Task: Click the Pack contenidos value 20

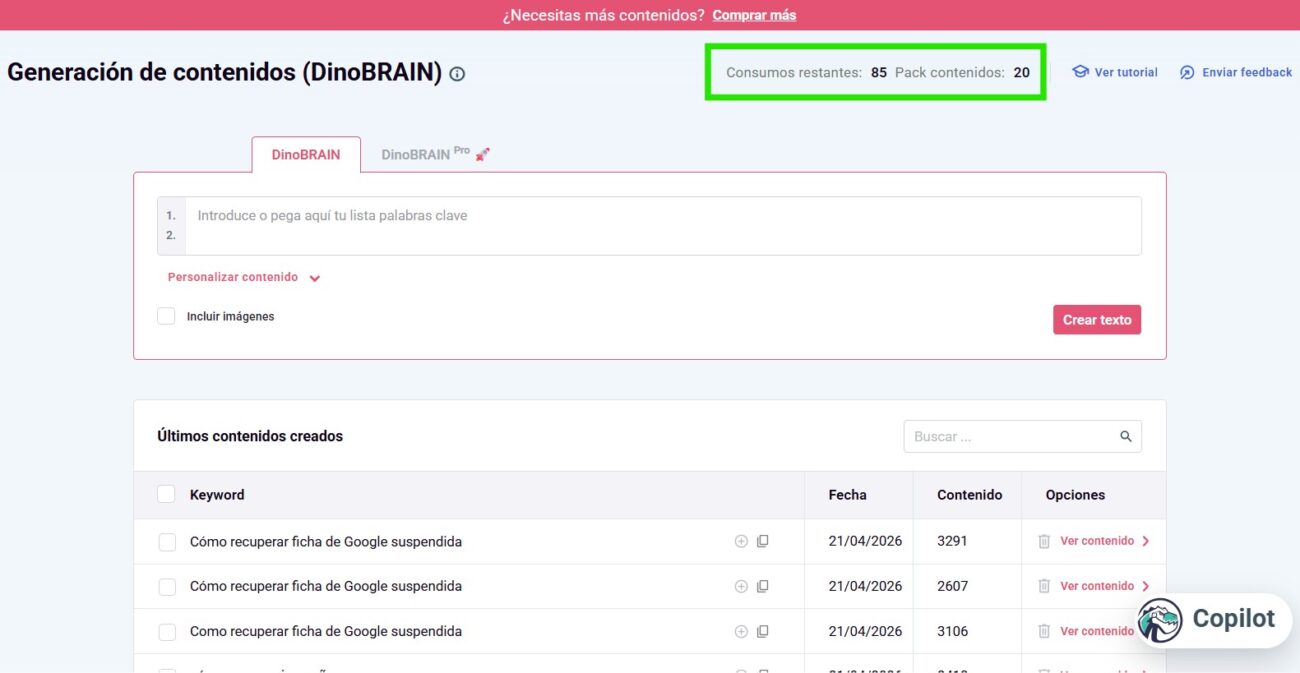Action: point(1021,72)
